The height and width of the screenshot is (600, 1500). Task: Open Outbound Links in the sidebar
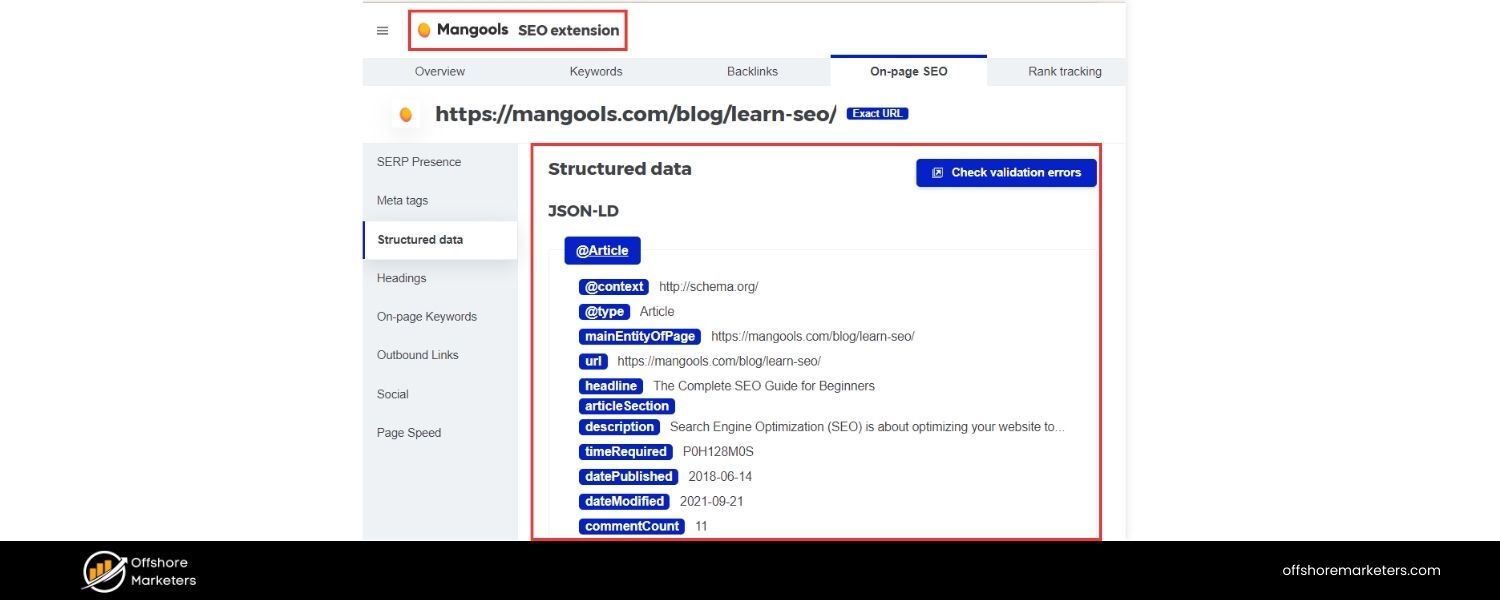click(x=417, y=356)
